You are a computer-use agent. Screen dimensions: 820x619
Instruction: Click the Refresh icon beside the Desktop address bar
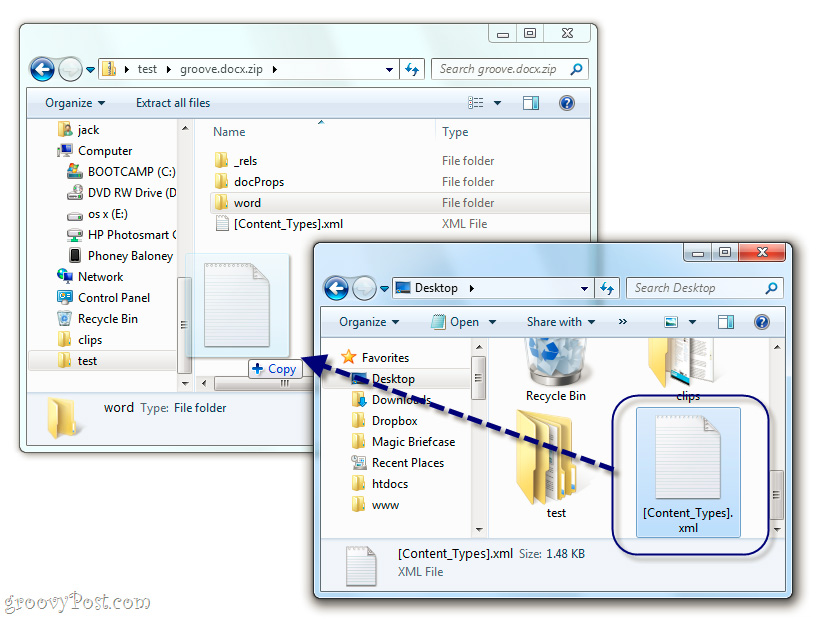coord(608,288)
